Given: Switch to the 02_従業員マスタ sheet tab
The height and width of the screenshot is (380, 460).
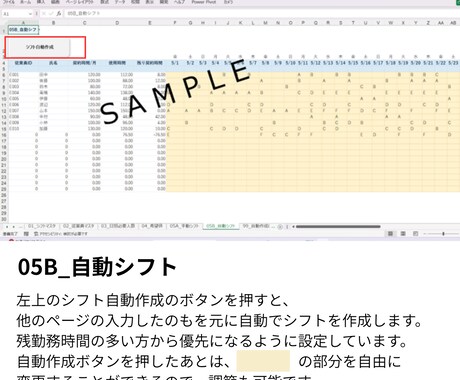Looking at the screenshot, I should click(x=79, y=226).
